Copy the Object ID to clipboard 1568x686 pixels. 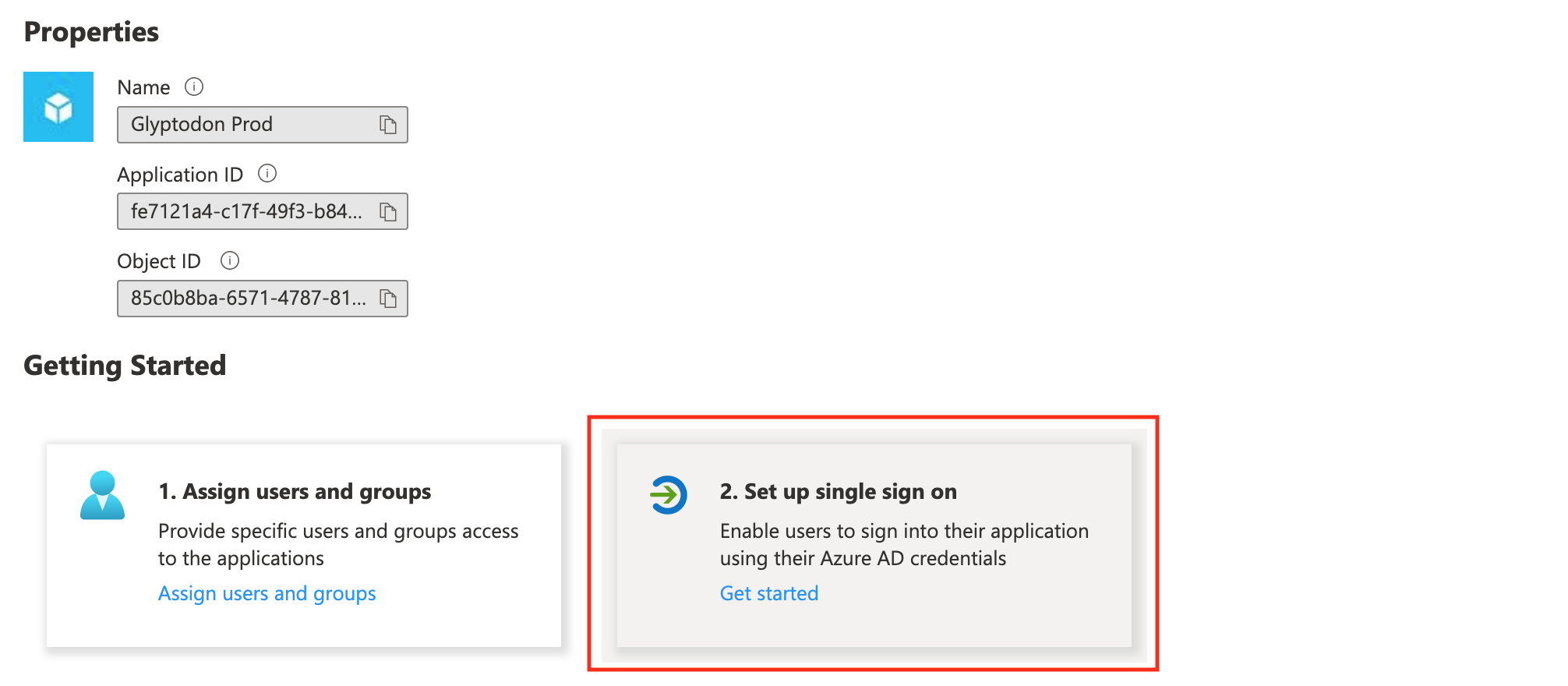tap(388, 298)
